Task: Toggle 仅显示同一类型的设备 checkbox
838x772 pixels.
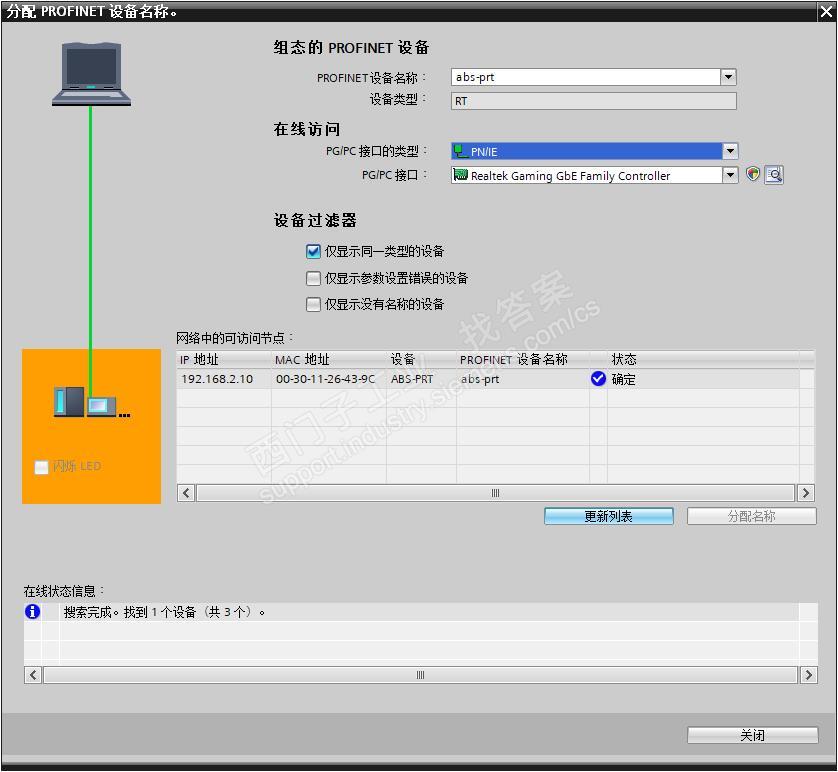Action: pos(313,251)
